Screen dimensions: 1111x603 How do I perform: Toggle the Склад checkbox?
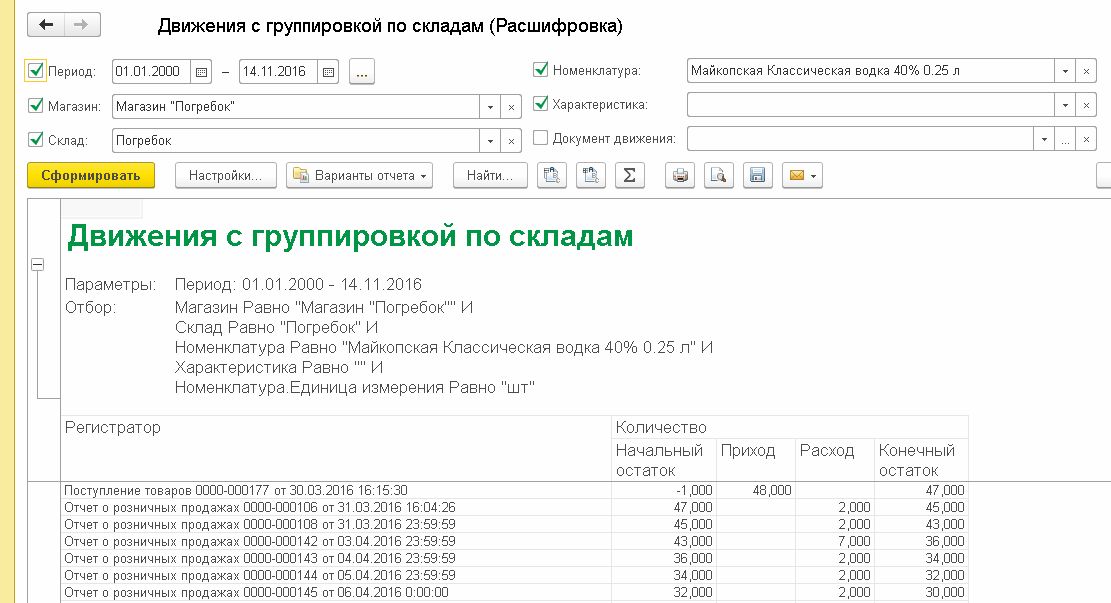pyautogui.click(x=35, y=140)
